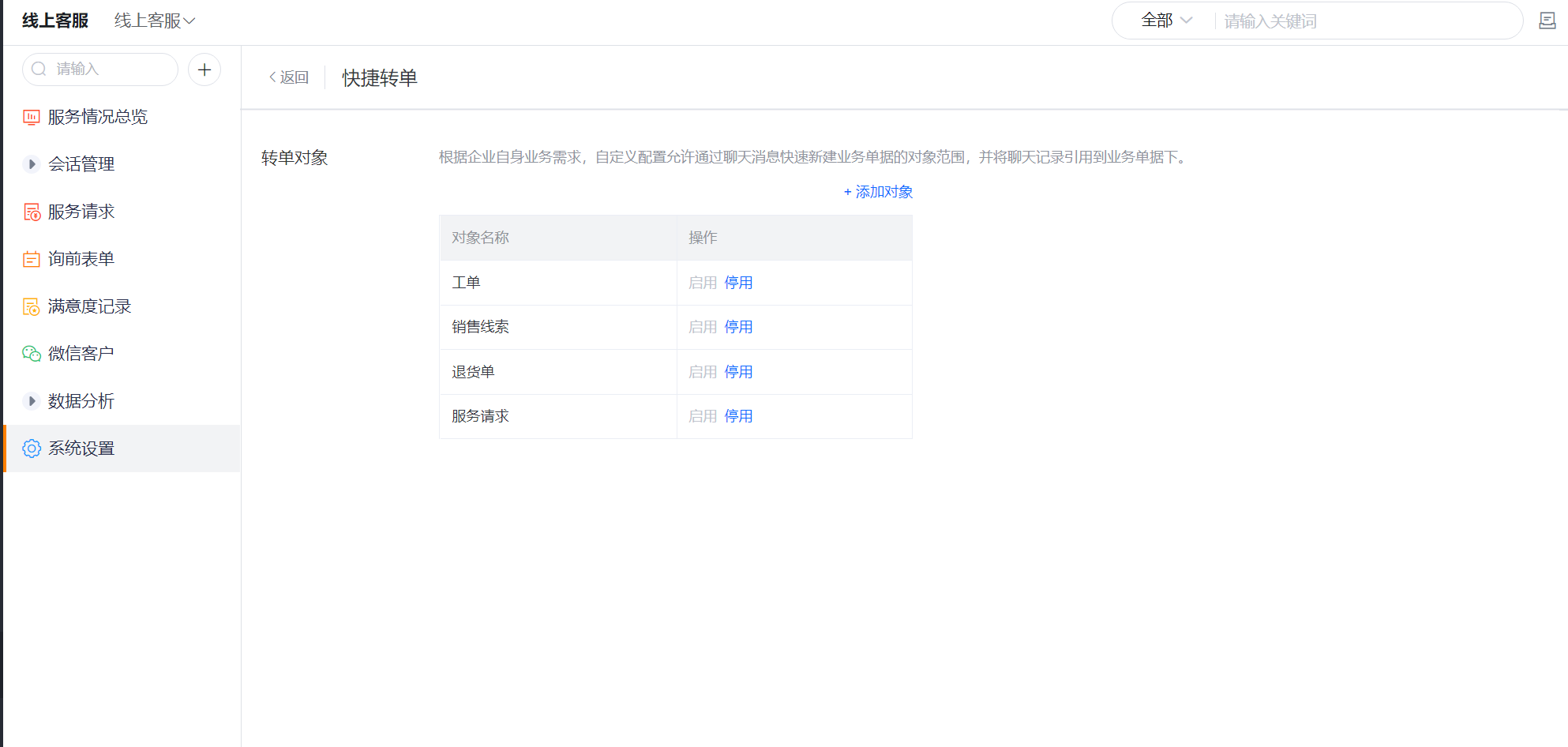Disable the 退货单 object via 停用

point(738,372)
